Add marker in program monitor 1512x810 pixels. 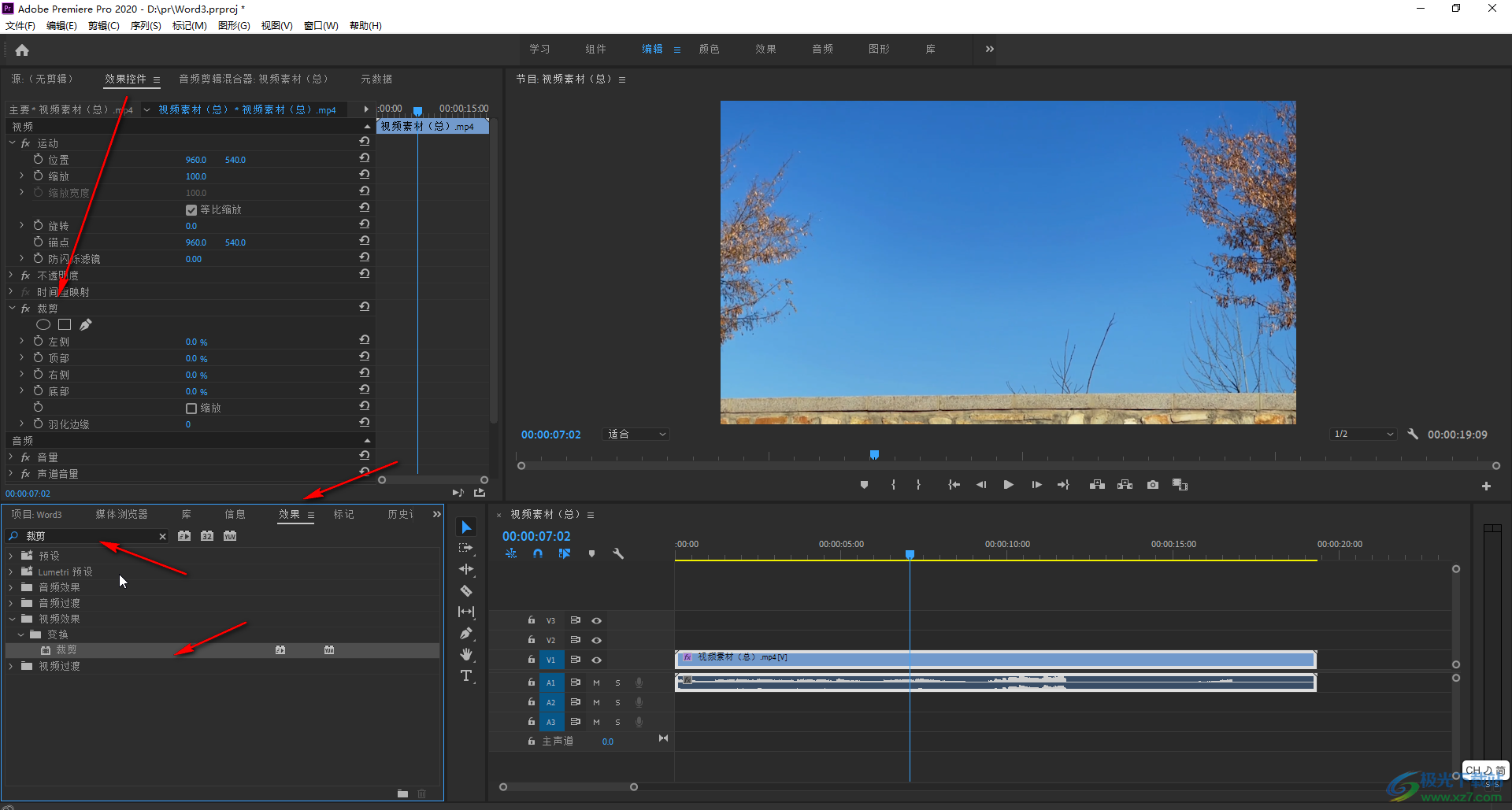(x=864, y=485)
